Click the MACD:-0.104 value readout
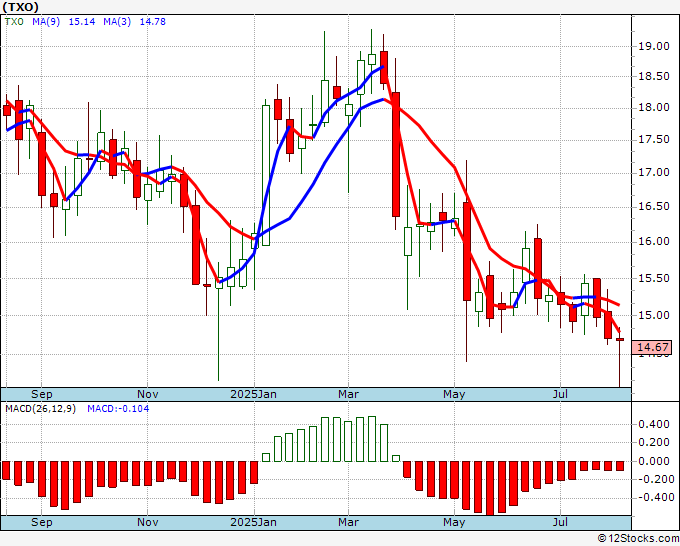 (x=118, y=409)
